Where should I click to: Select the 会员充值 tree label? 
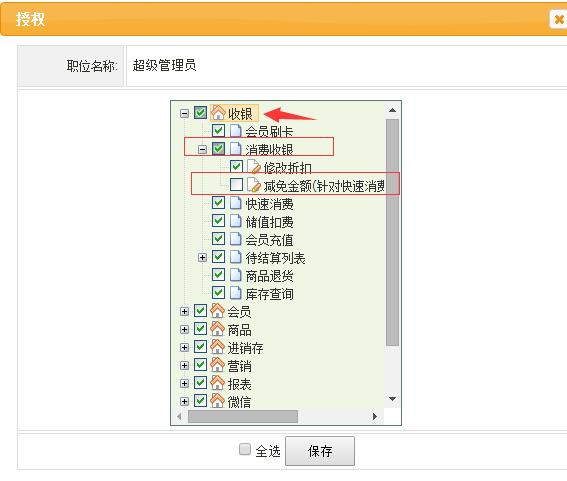coord(269,240)
